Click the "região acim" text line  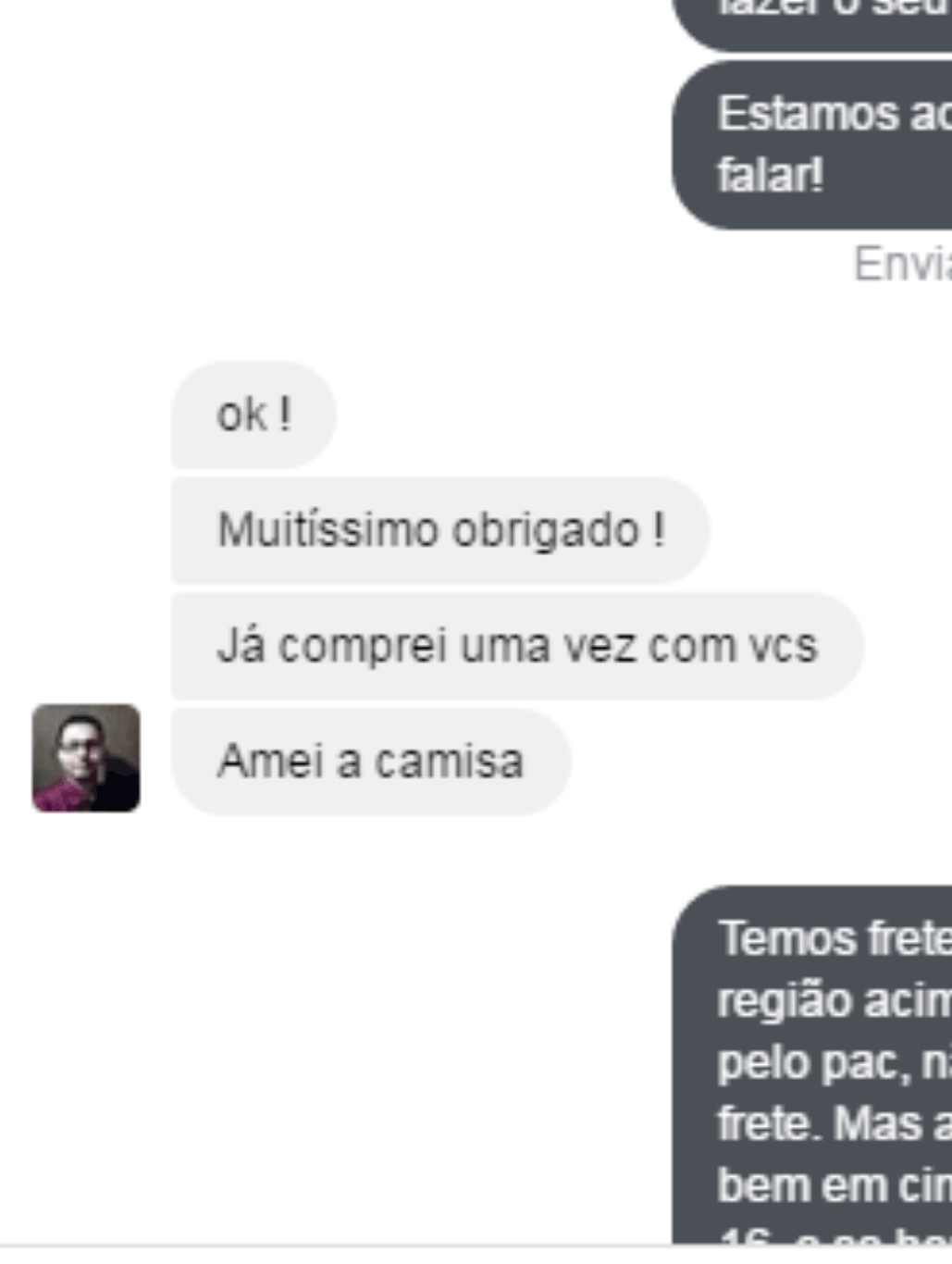pos(835,1001)
